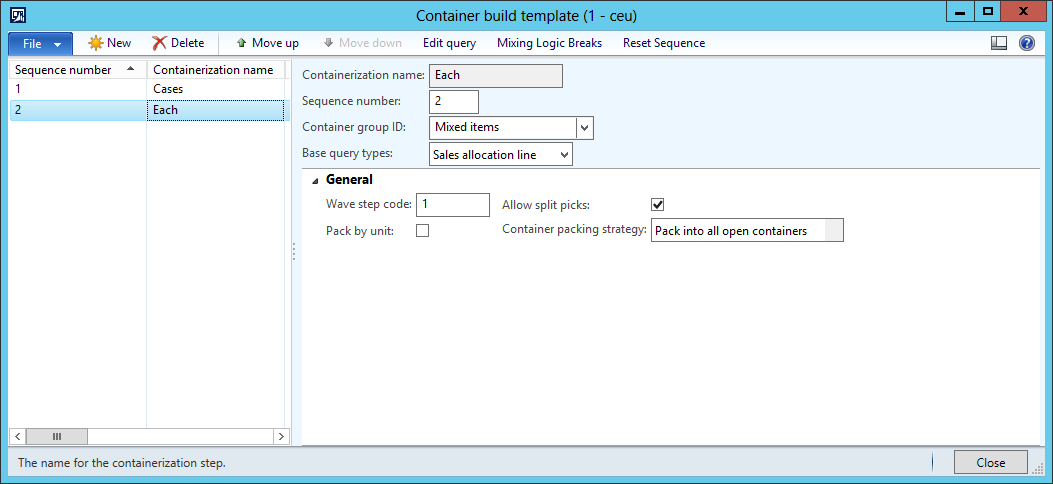Click the Move up arrow icon
This screenshot has width=1053, height=484.
[x=241, y=43]
